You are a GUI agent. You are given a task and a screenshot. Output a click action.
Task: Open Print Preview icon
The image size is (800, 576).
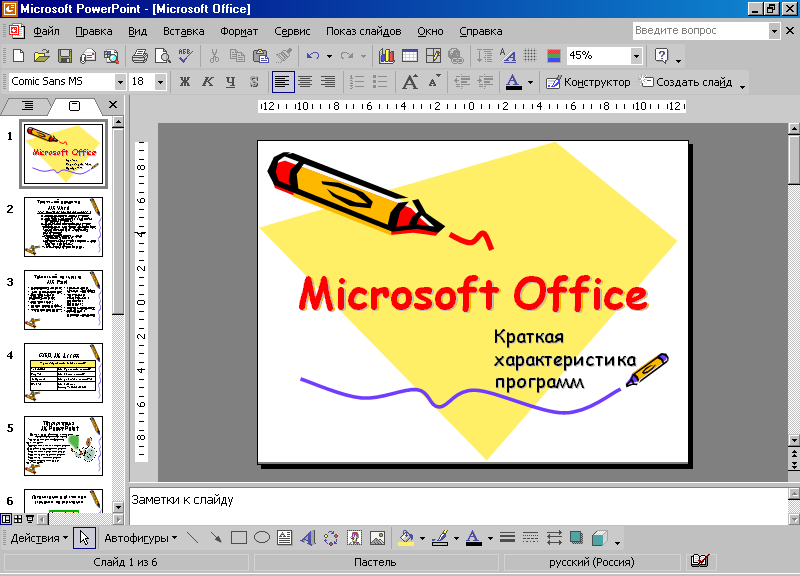point(162,56)
